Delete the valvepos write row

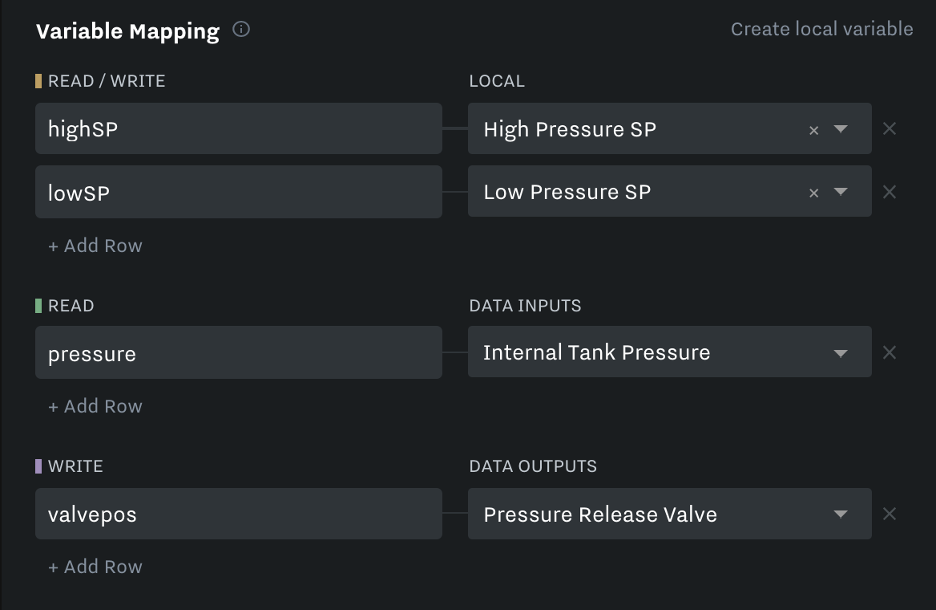[x=889, y=514]
